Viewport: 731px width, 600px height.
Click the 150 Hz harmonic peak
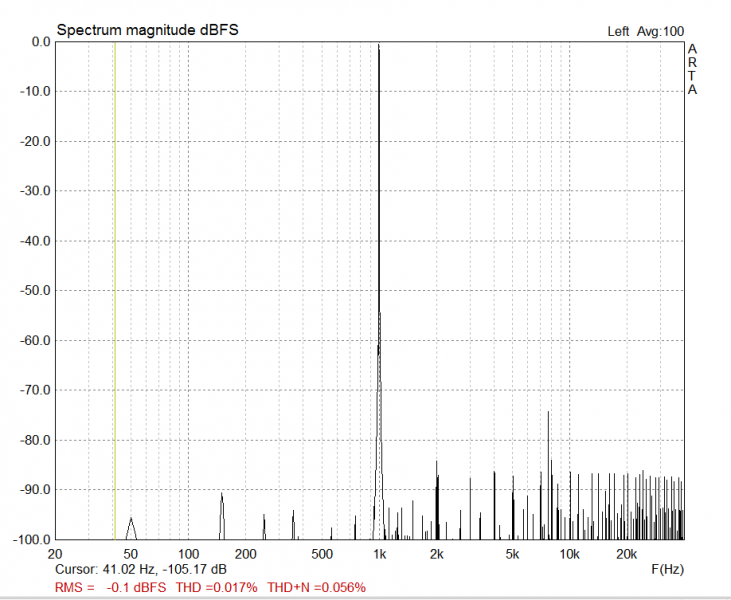[x=222, y=516]
